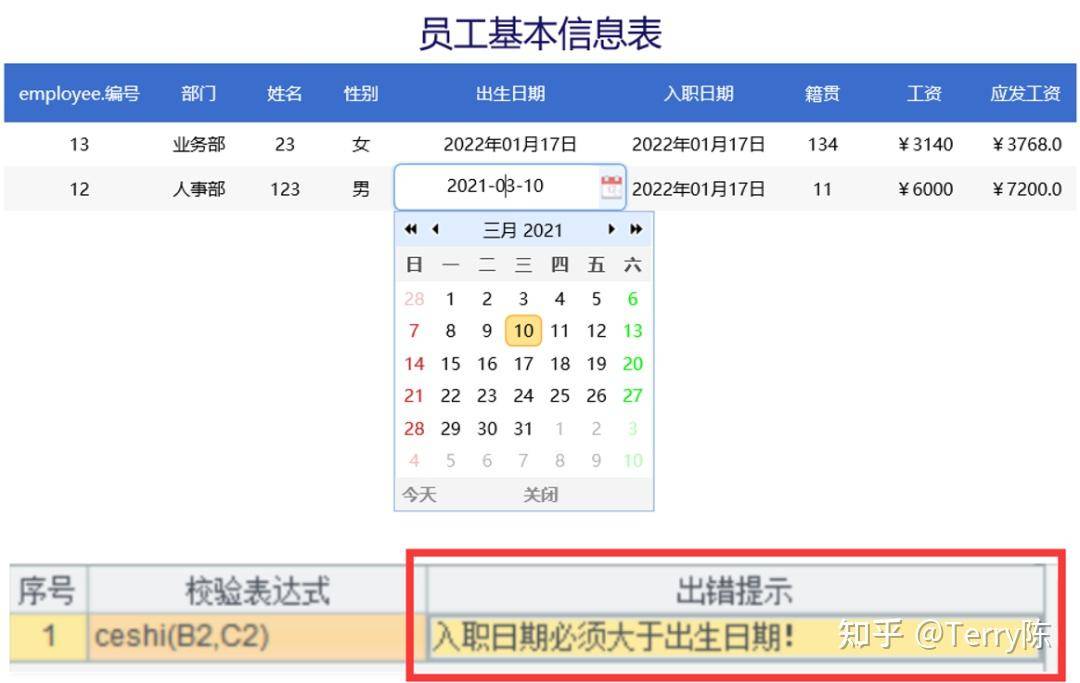Go to previous month in calendar
This screenshot has height=683, width=1080.
pos(435,229)
